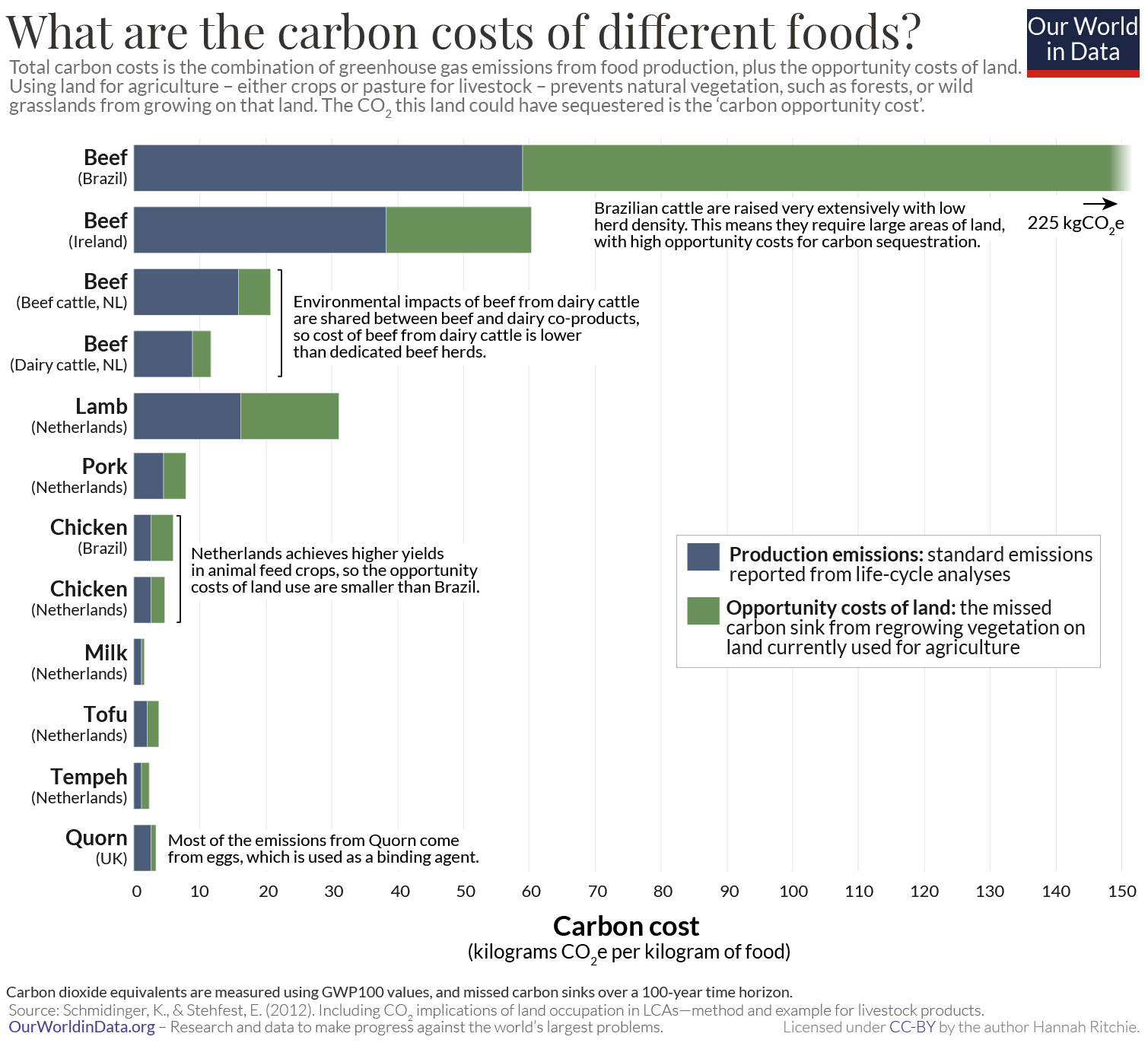Screen dimensions: 1148x1043
Task: Click the Beef (Beef cattle, NL) blue segment
Action: coord(186,292)
